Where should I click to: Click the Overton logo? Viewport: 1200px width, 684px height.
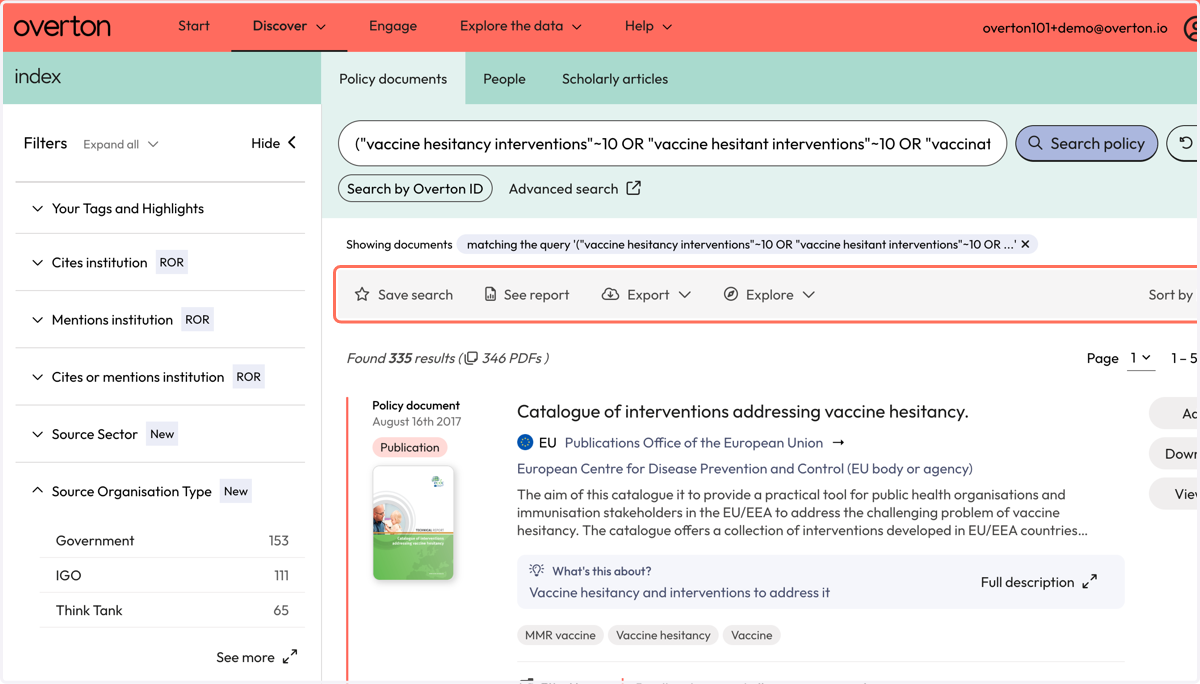tap(62, 27)
